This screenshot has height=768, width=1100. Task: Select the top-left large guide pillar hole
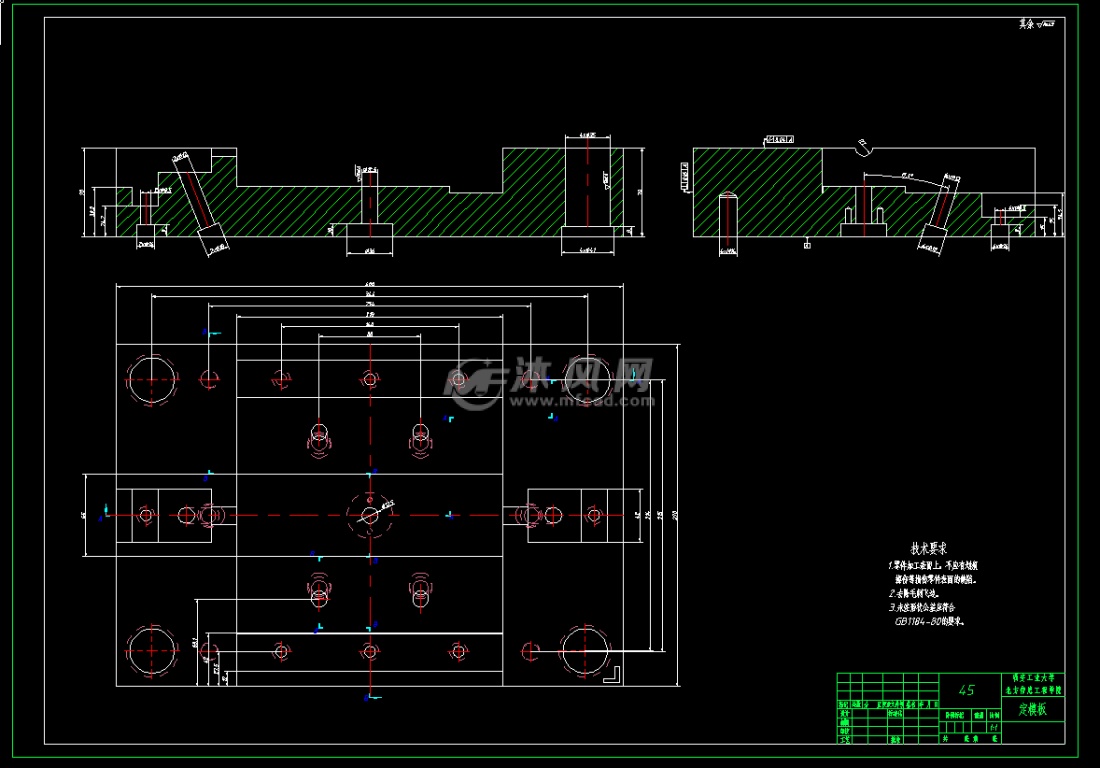[x=150, y=377]
